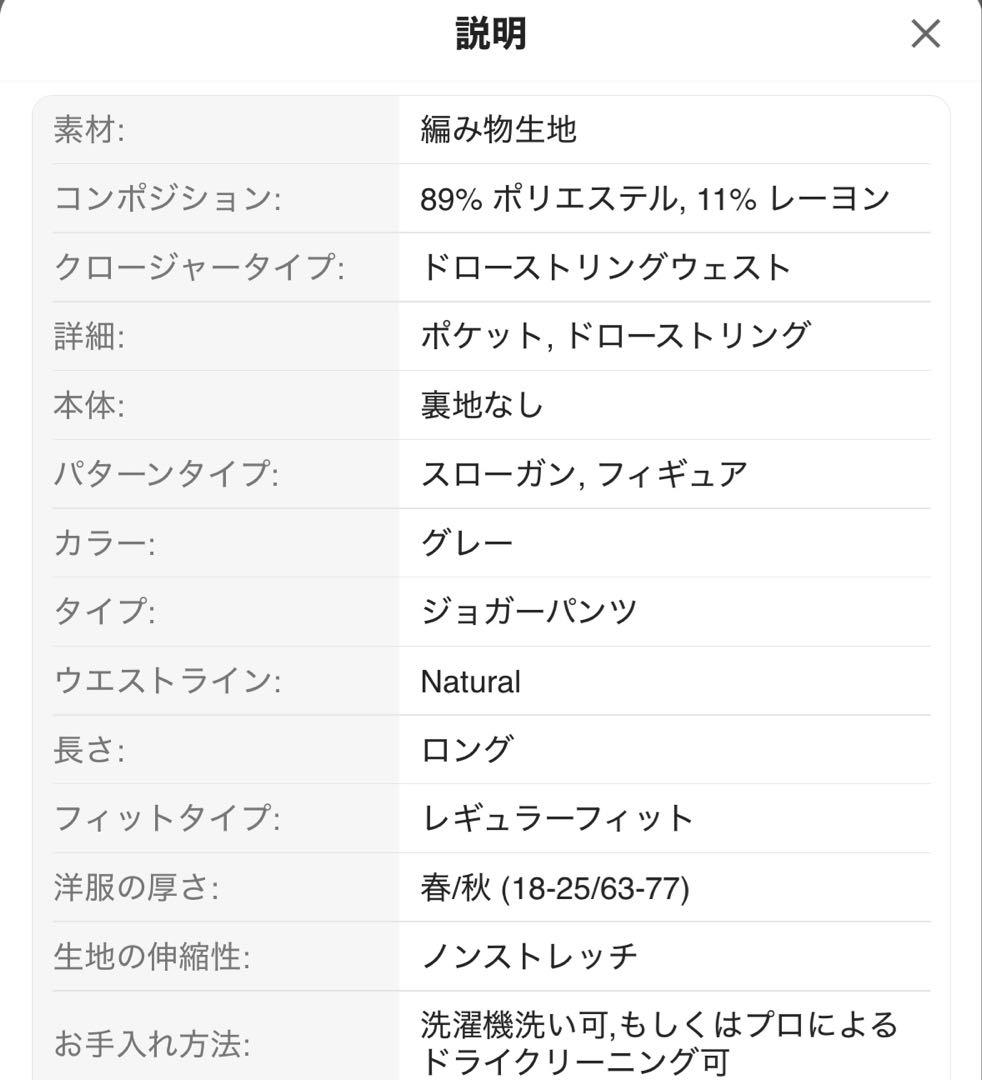982x1080 pixels.
Task: Click the ノンストレッチ stretch value
Action: [x=529, y=956]
